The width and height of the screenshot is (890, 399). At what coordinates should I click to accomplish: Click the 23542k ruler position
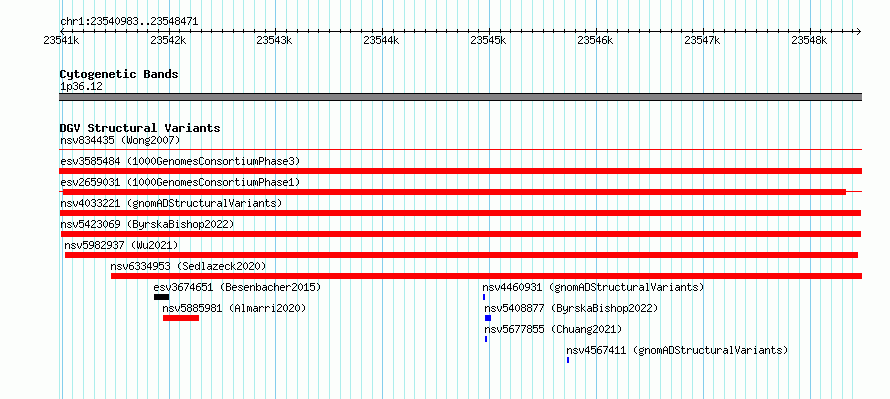point(168,40)
